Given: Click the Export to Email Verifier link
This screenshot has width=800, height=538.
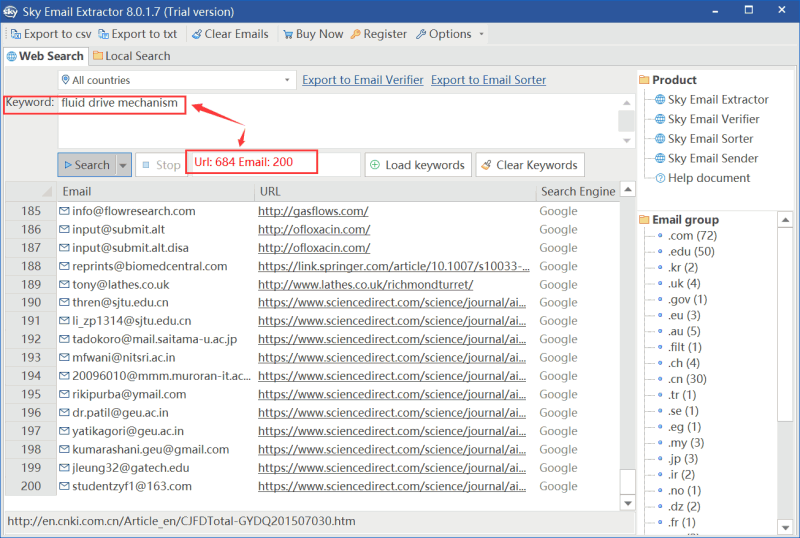Looking at the screenshot, I should click(x=363, y=80).
